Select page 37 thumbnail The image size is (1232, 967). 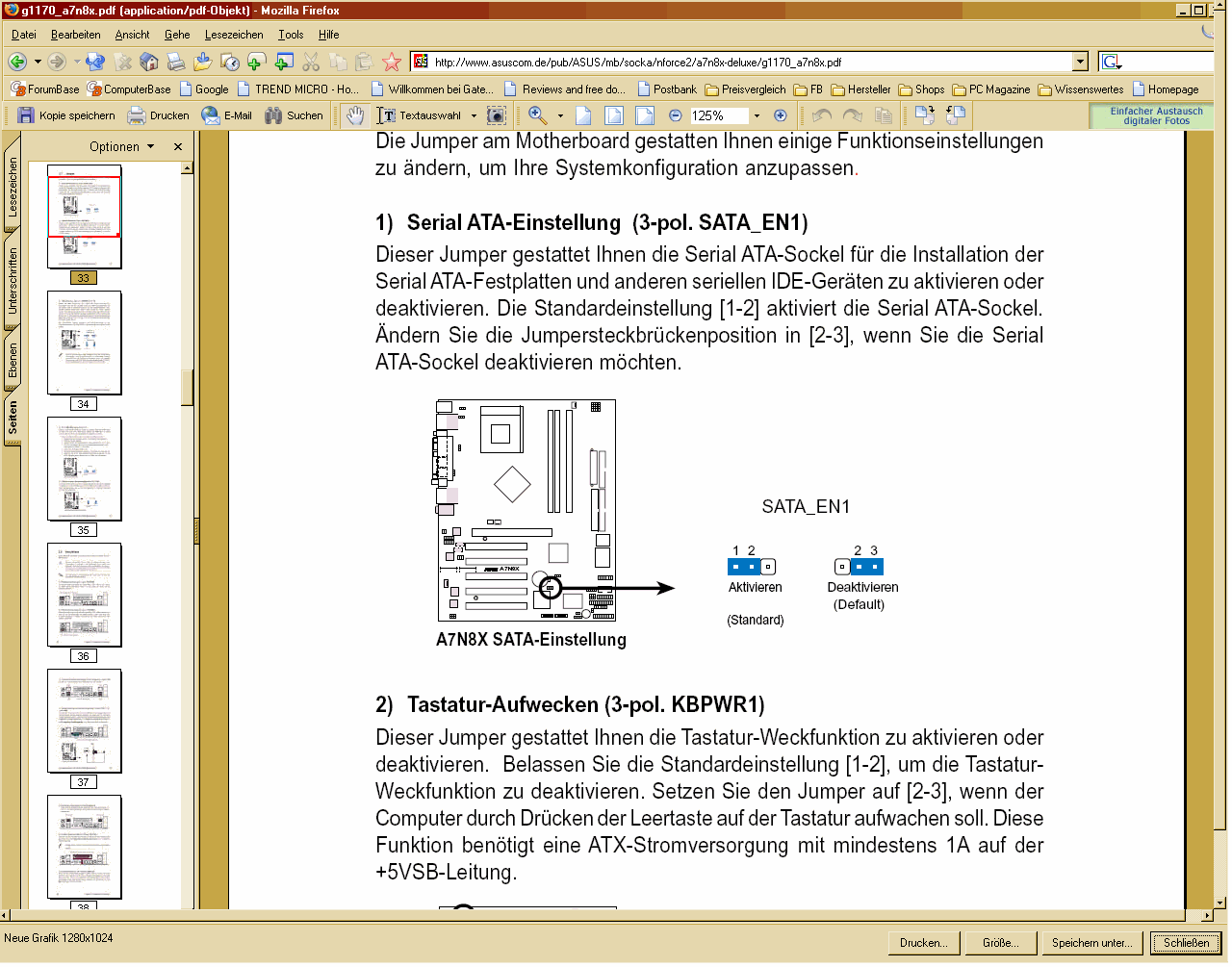pyautogui.click(x=85, y=722)
